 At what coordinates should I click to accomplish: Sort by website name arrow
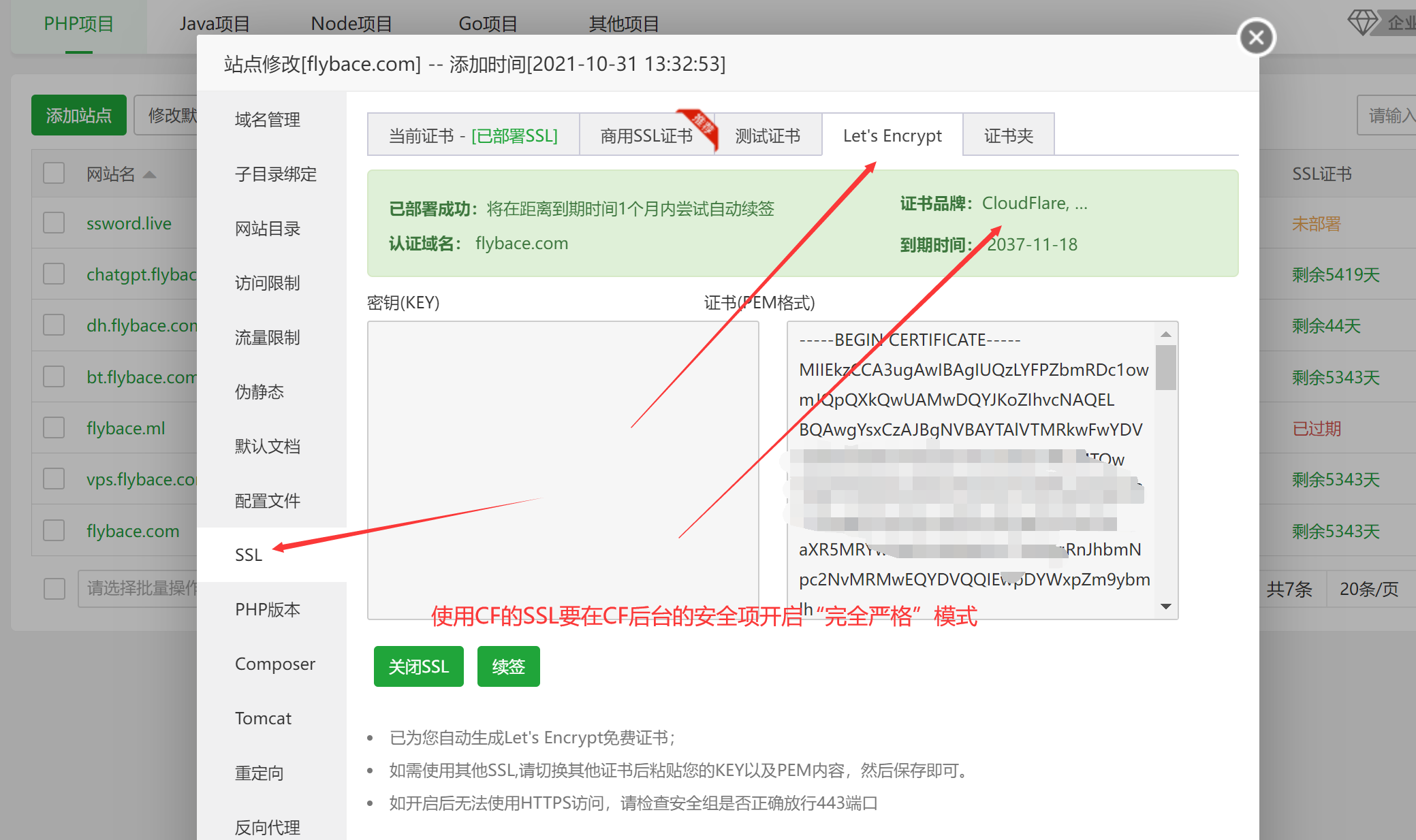click(150, 175)
